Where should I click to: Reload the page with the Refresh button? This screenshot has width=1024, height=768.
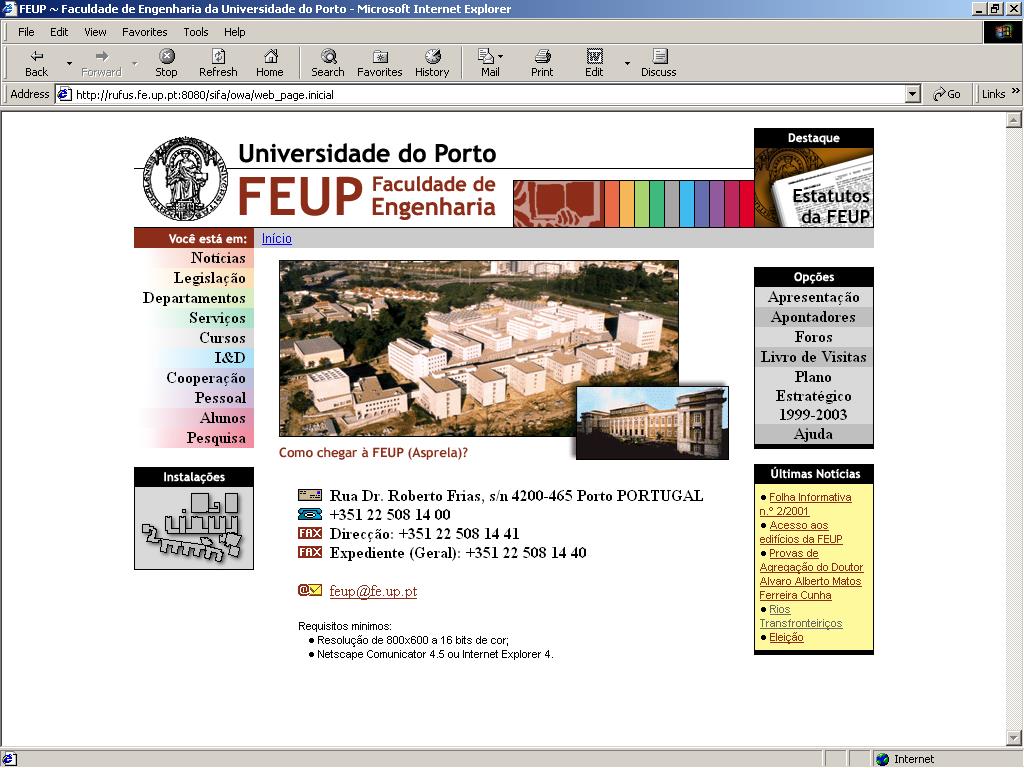[218, 63]
